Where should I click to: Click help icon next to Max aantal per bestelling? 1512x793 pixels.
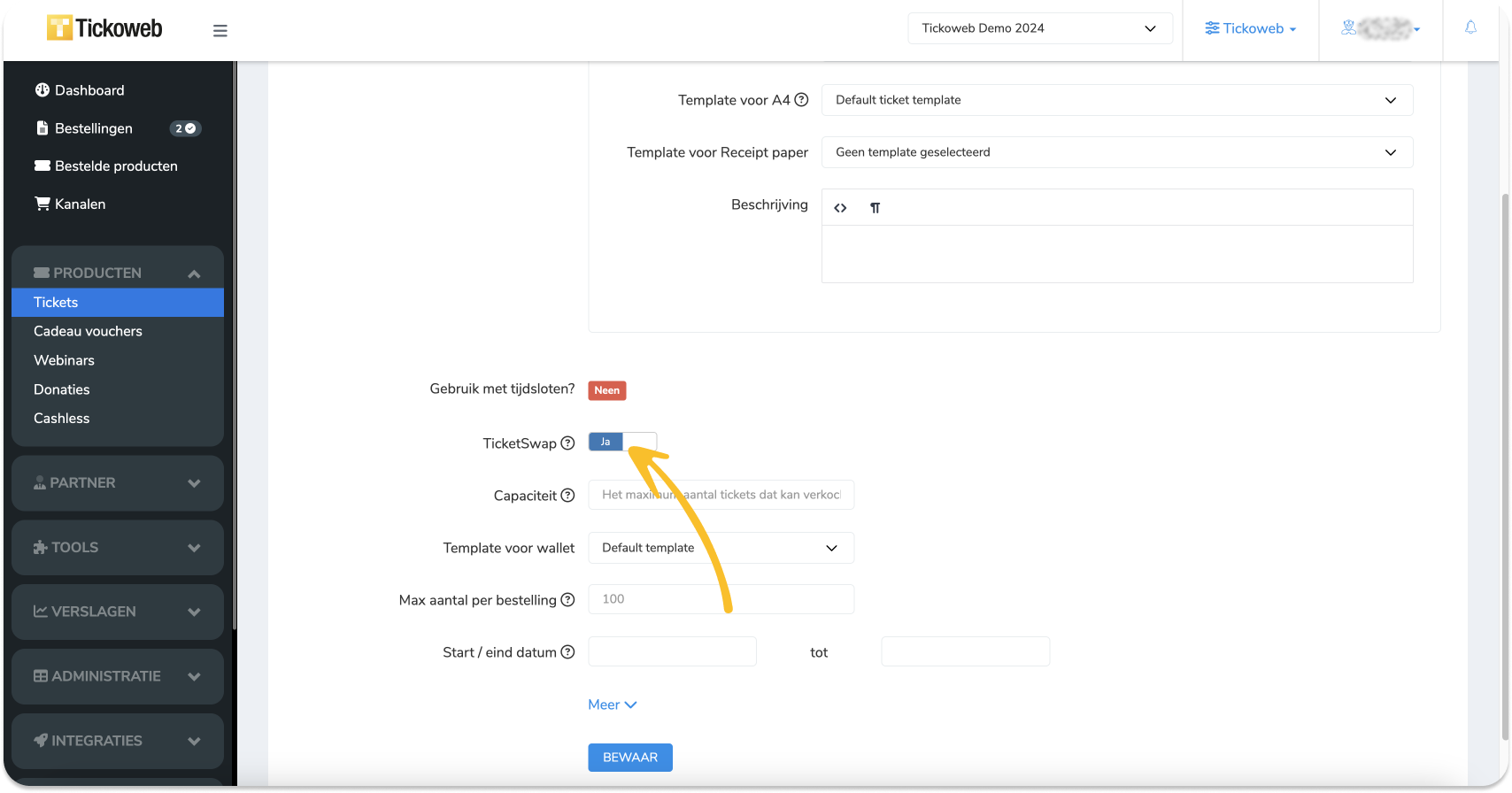[x=568, y=600]
